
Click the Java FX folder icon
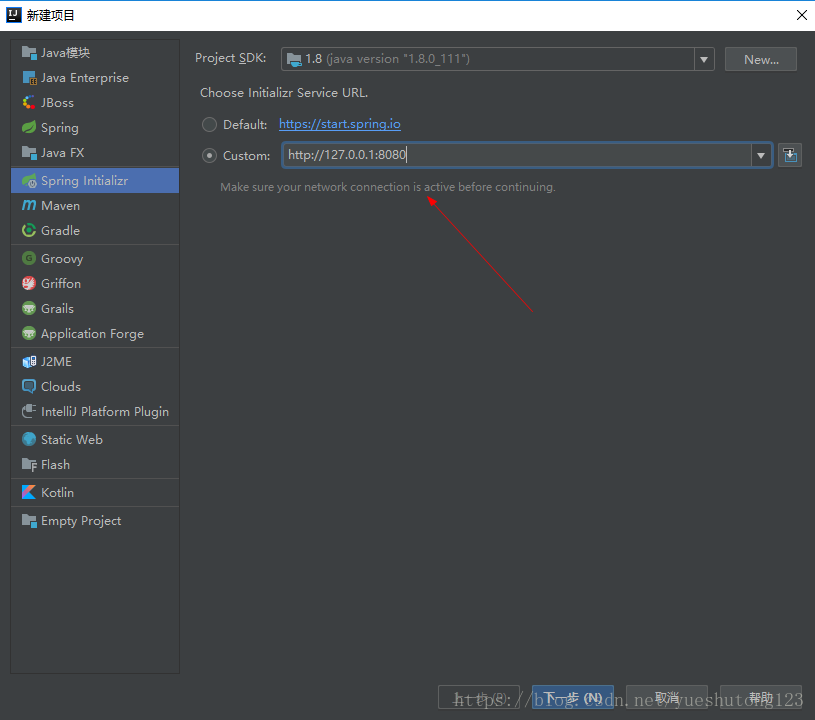pos(29,152)
